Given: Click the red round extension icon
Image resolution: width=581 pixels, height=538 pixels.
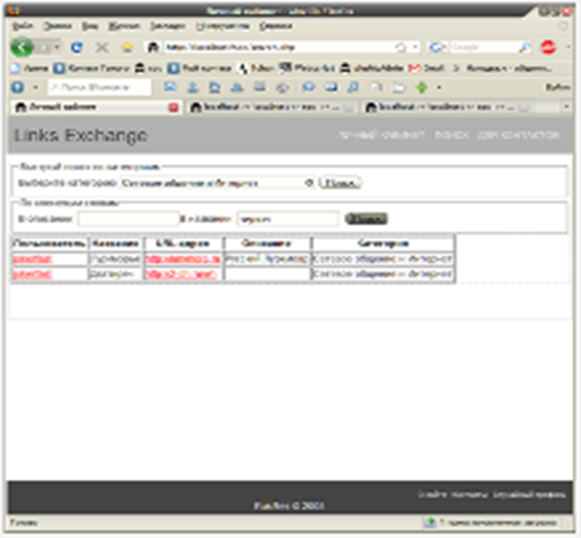Looking at the screenshot, I should click(x=548, y=47).
